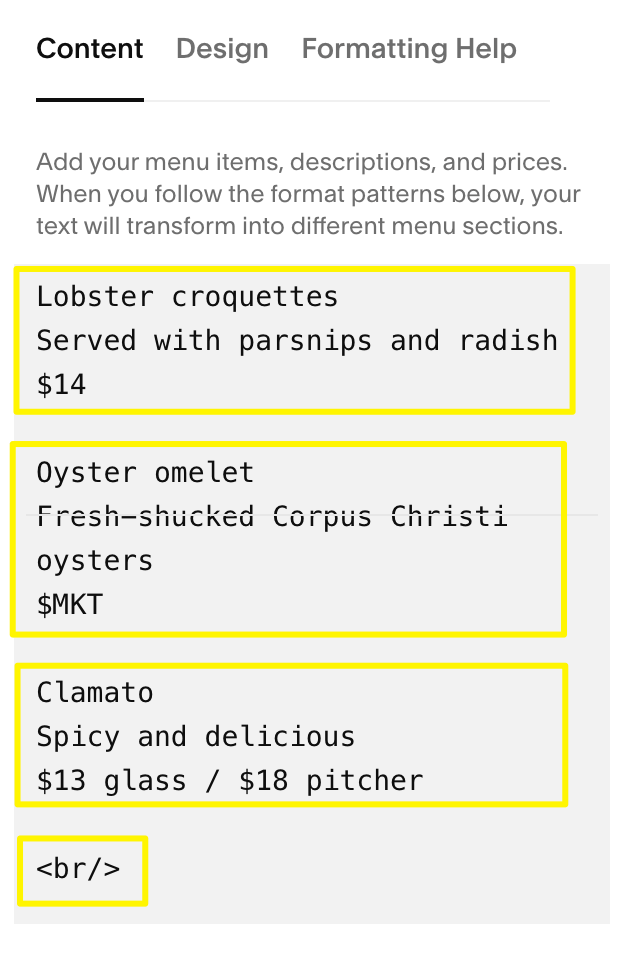Click the highlighted Oyster omelet block
This screenshot has height=970, width=626.
(x=288, y=538)
